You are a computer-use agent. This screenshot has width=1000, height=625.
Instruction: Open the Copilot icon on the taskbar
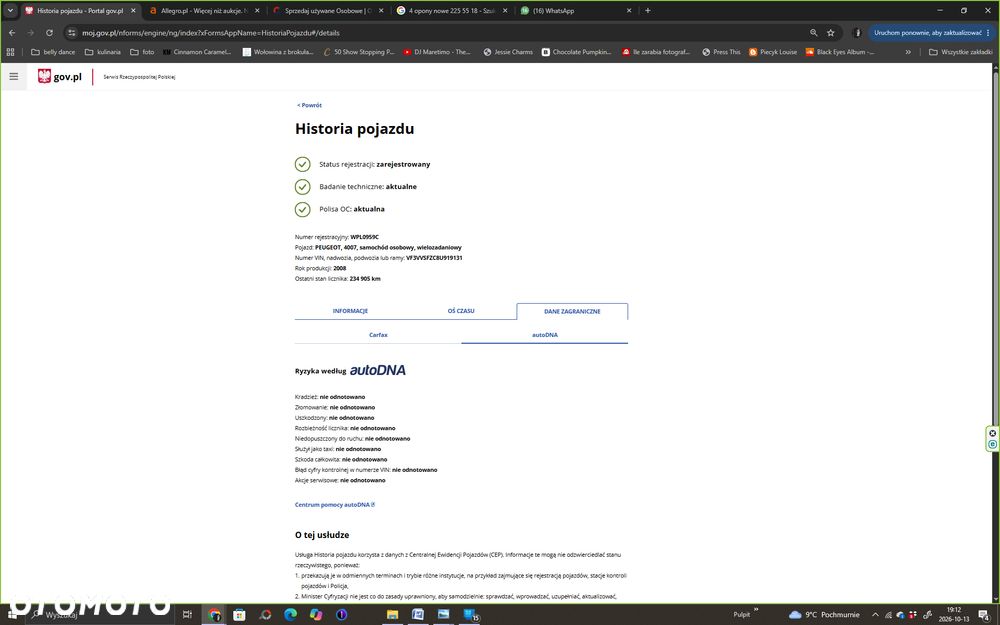tap(316, 614)
